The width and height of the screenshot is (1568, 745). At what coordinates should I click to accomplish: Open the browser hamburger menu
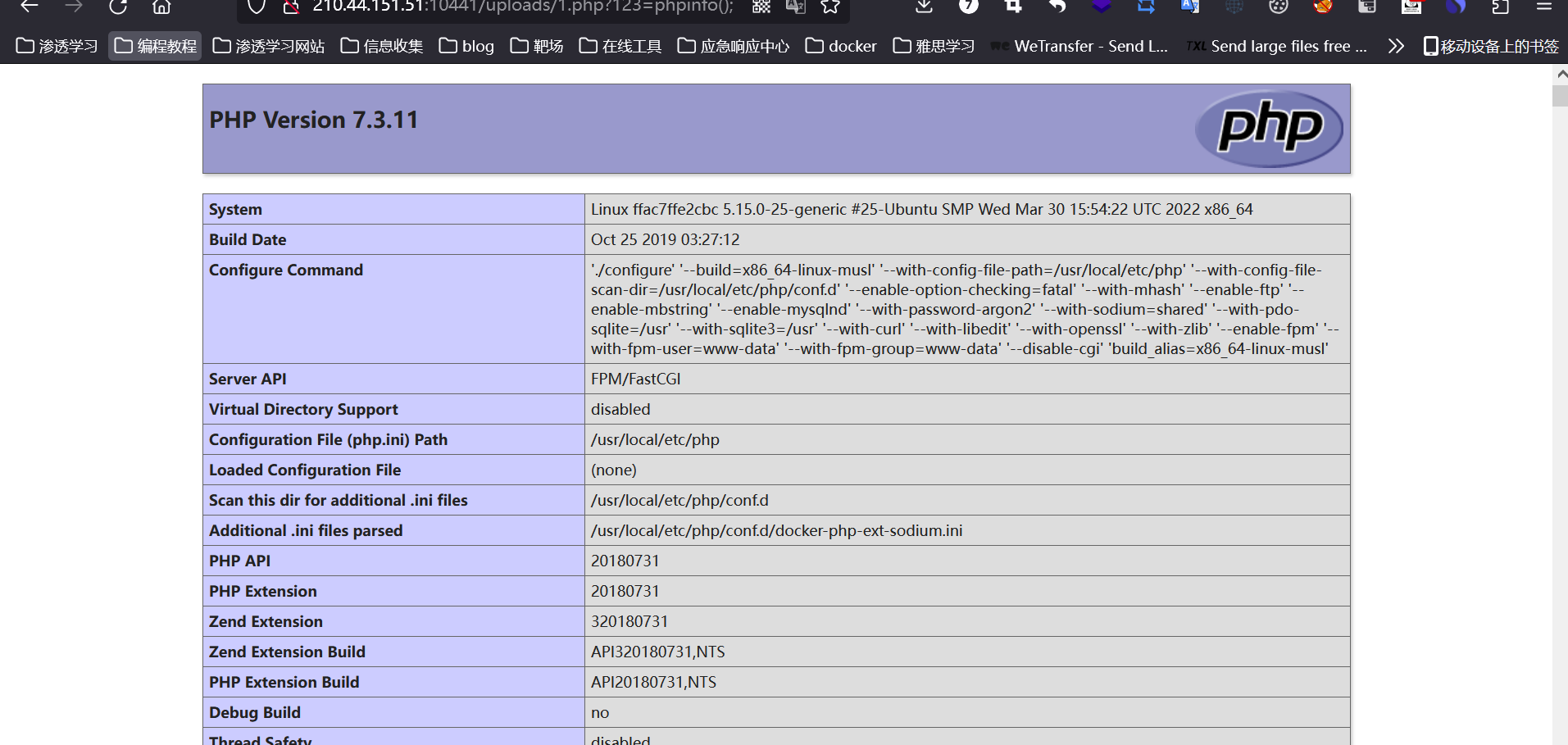click(x=1544, y=7)
